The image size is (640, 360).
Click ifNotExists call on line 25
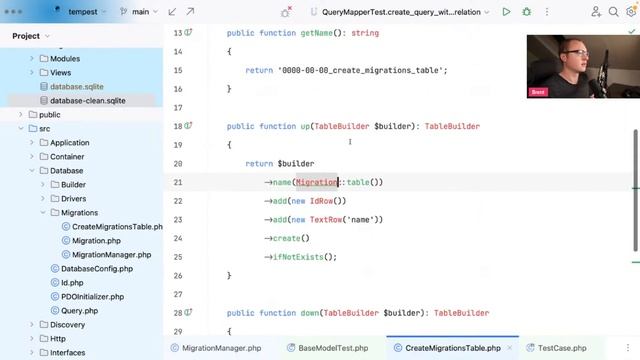click(x=298, y=257)
